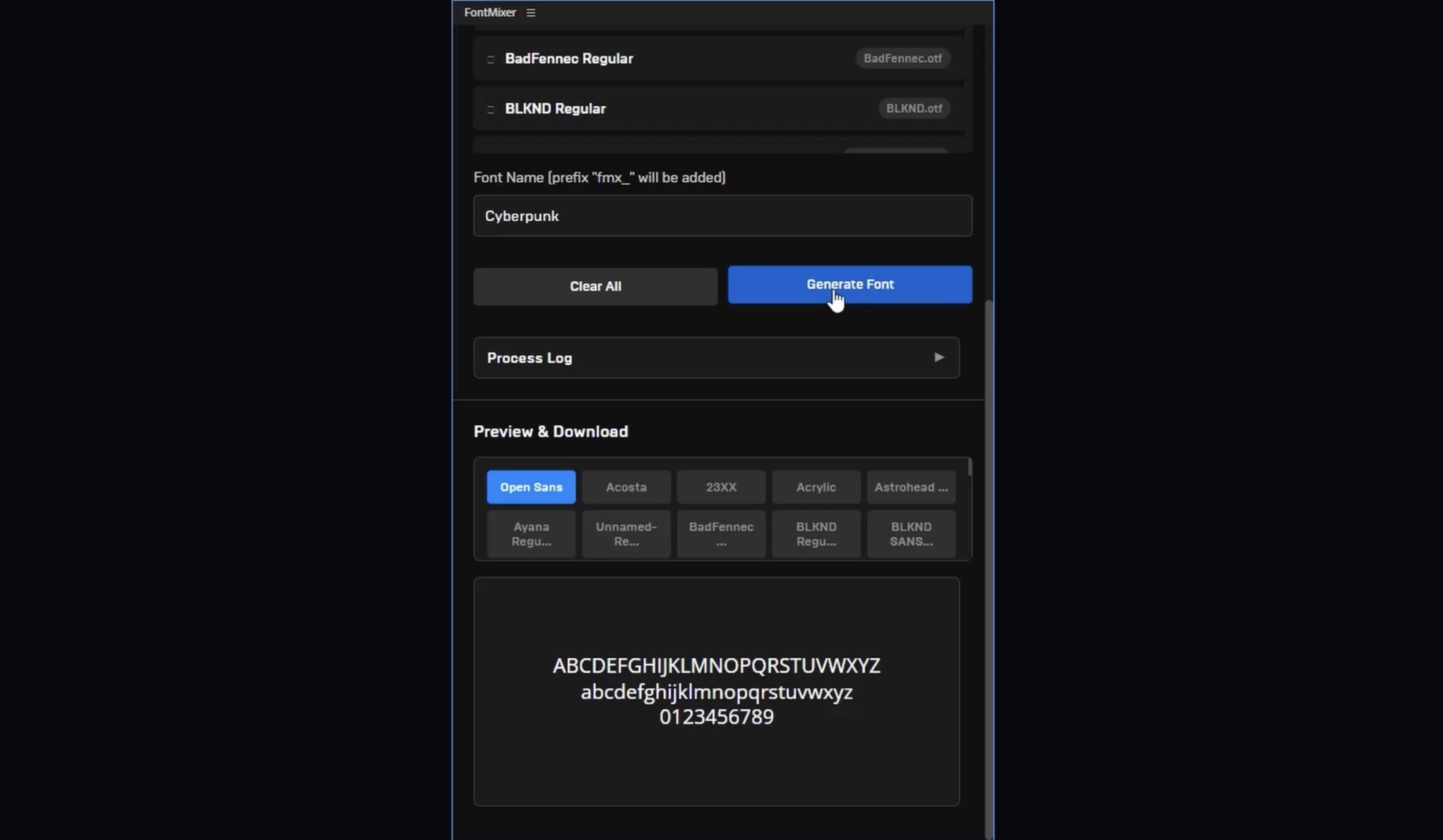This screenshot has height=840, width=1443.
Task: Click the BadFennec.otf file badge
Action: pos(902,59)
